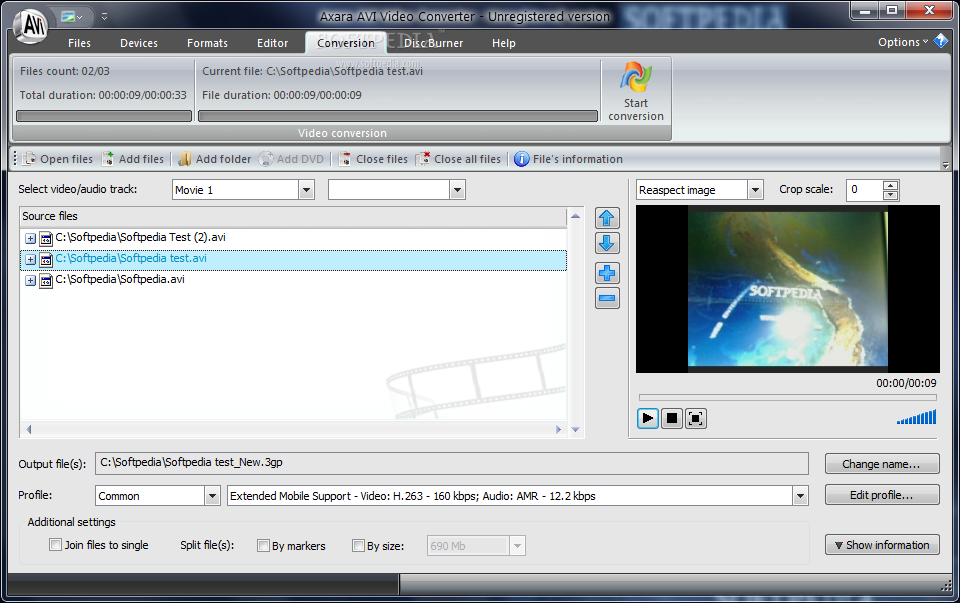The width and height of the screenshot is (960, 603).
Task: Open the Formats tab
Action: point(207,43)
